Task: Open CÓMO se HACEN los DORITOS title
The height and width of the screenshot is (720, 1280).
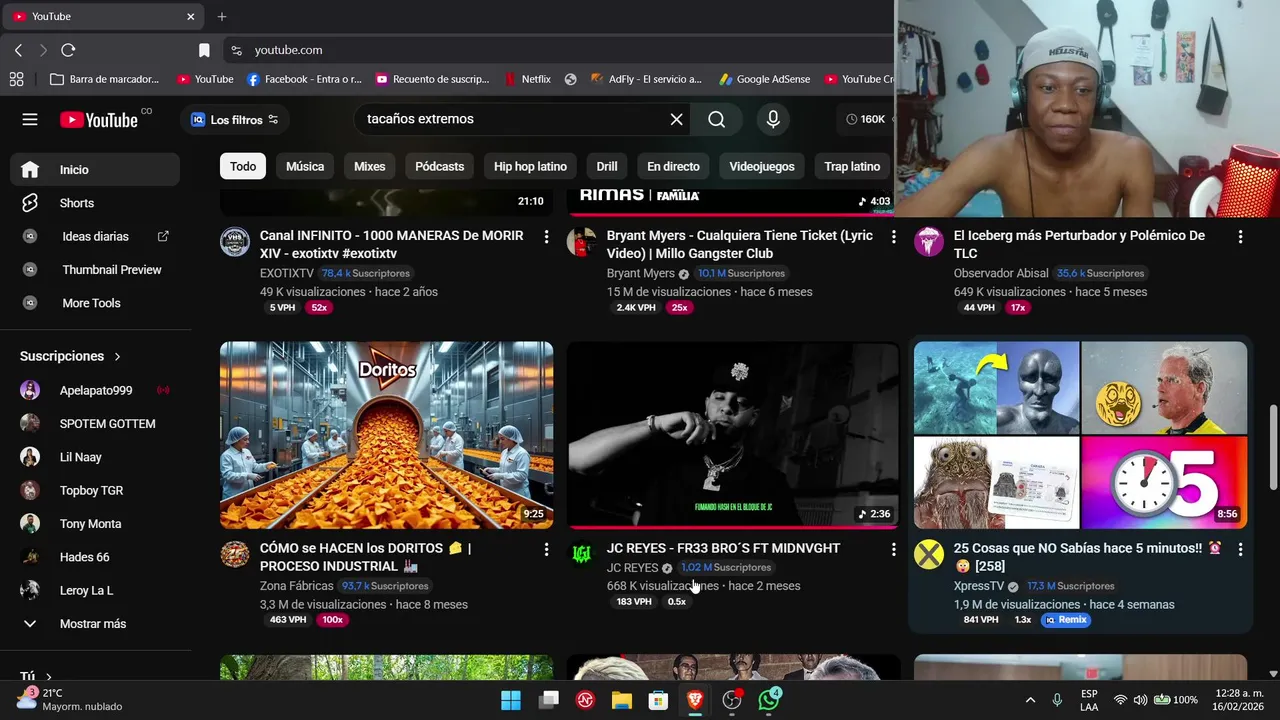Action: (365, 557)
